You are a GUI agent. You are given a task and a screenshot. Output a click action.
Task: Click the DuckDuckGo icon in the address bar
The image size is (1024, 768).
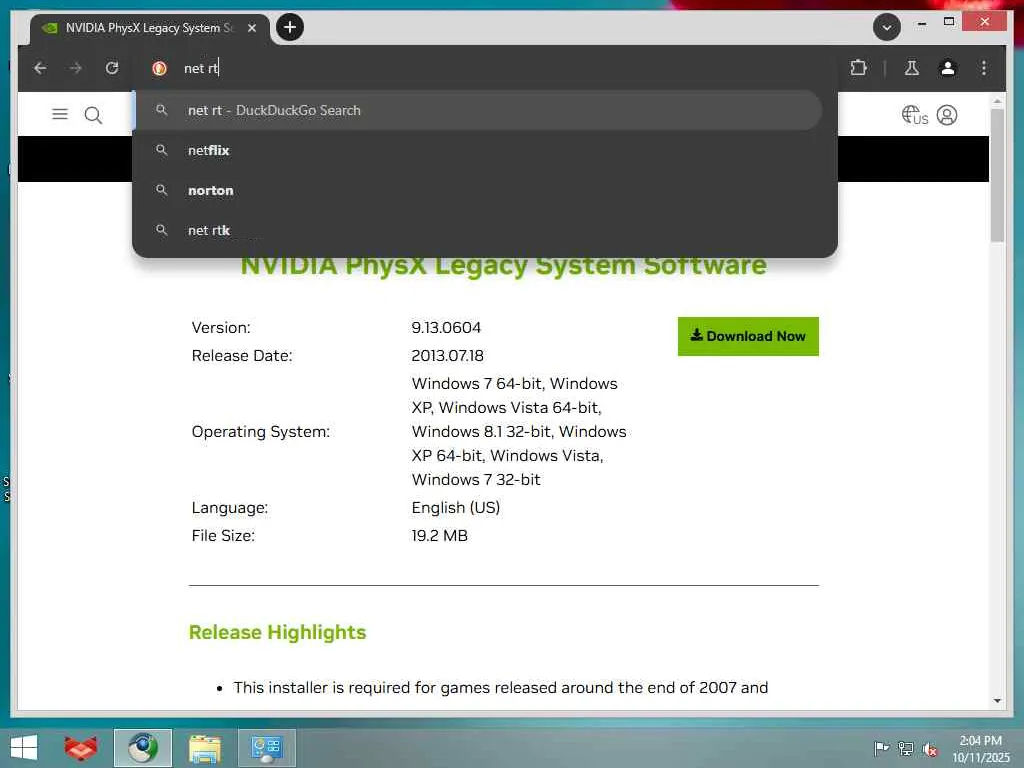[159, 68]
